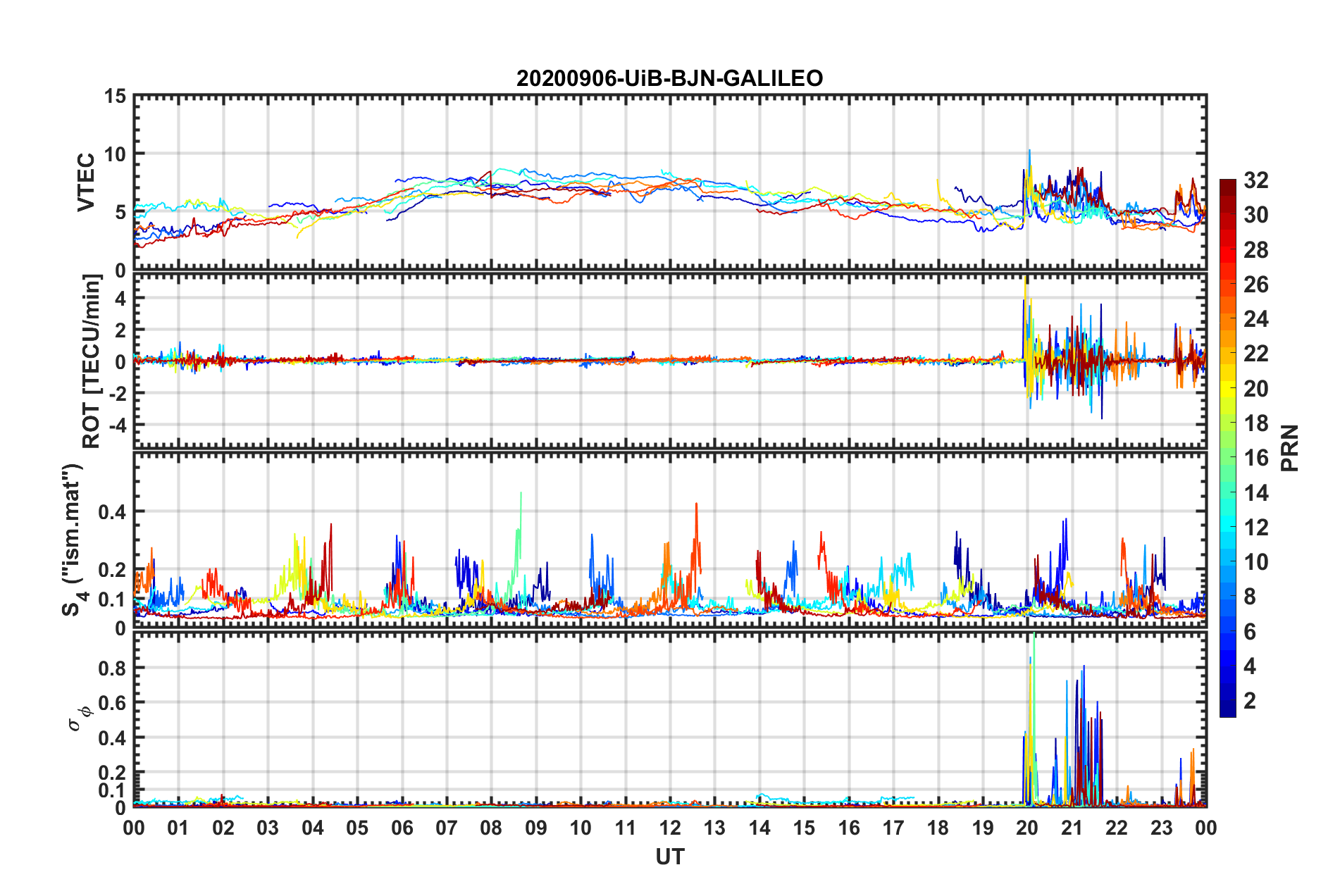Viewport: 1340px width, 896px height.
Task: Click VTEC axis tick label 10
Action: click(115, 154)
